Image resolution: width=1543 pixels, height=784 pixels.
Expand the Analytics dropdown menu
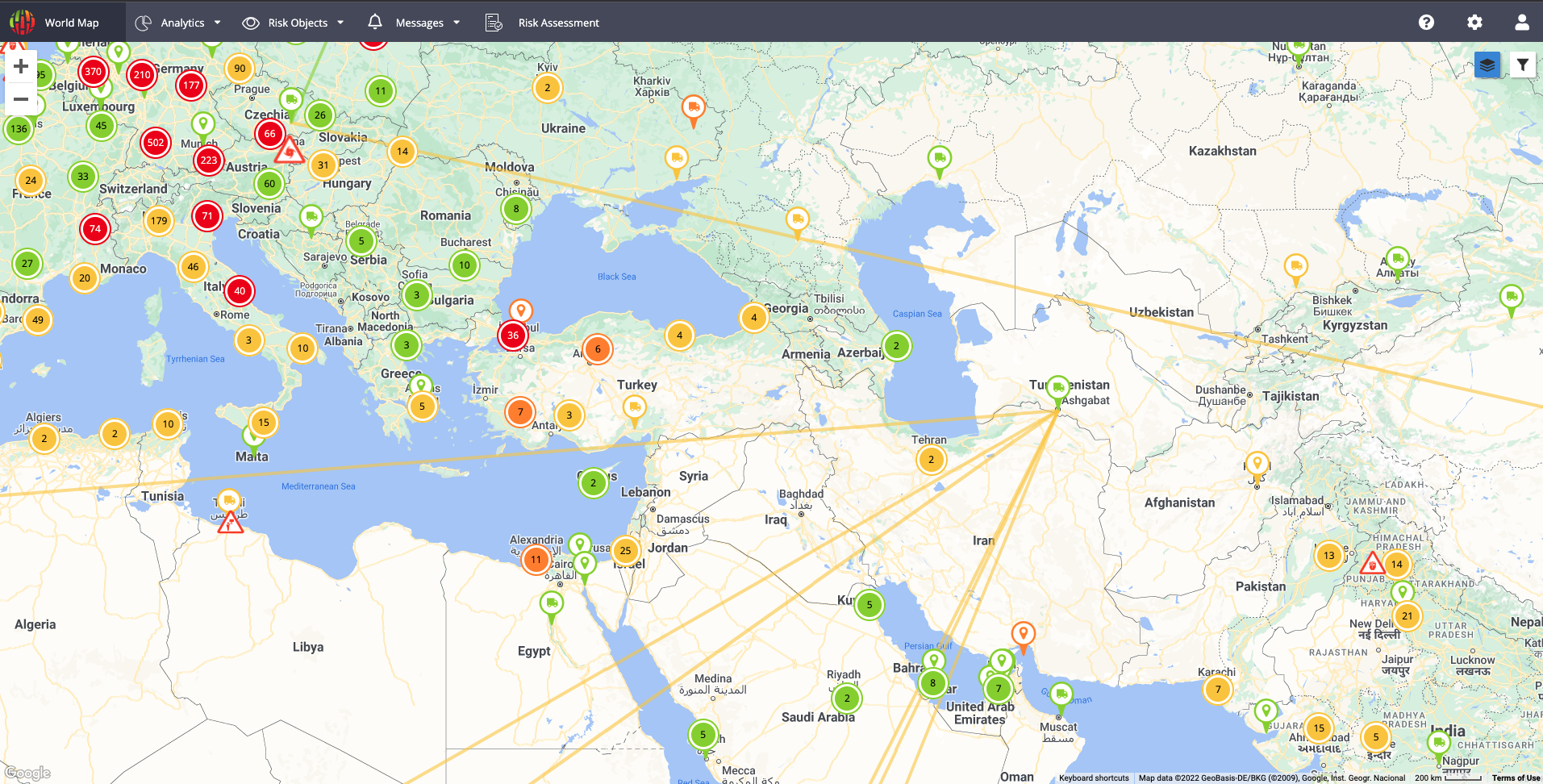pyautogui.click(x=177, y=23)
